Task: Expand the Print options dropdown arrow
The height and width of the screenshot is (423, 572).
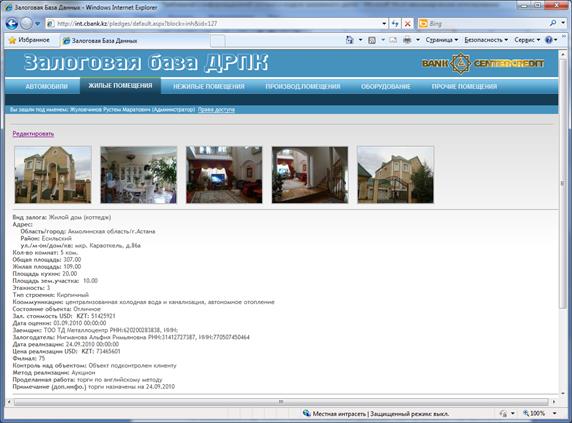Action: (x=418, y=40)
